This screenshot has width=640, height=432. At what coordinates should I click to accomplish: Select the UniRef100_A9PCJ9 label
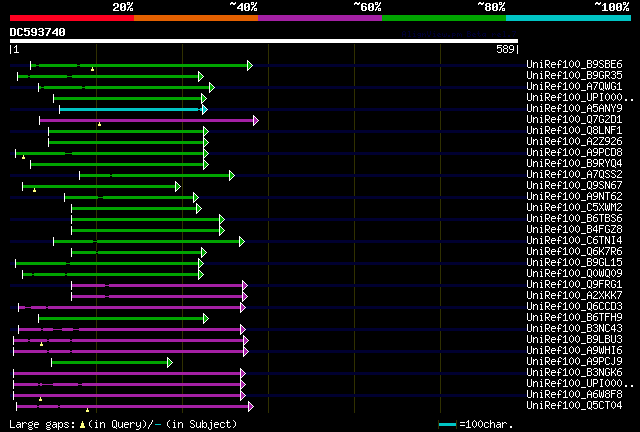pos(574,362)
